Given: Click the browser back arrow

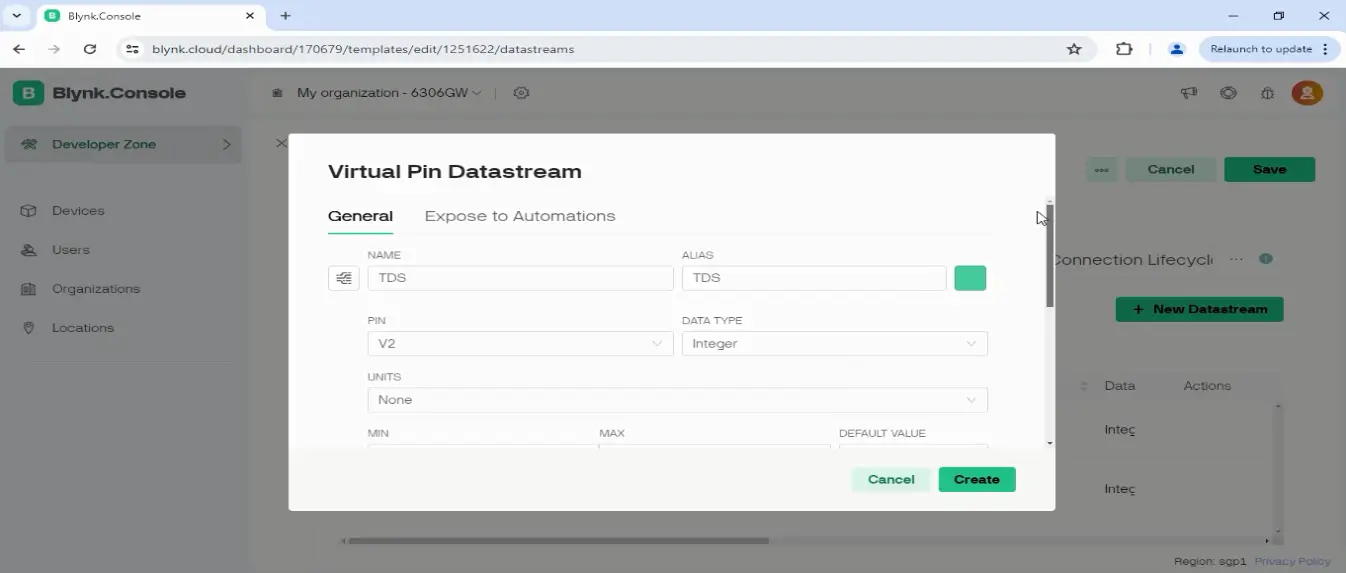Looking at the screenshot, I should [19, 49].
